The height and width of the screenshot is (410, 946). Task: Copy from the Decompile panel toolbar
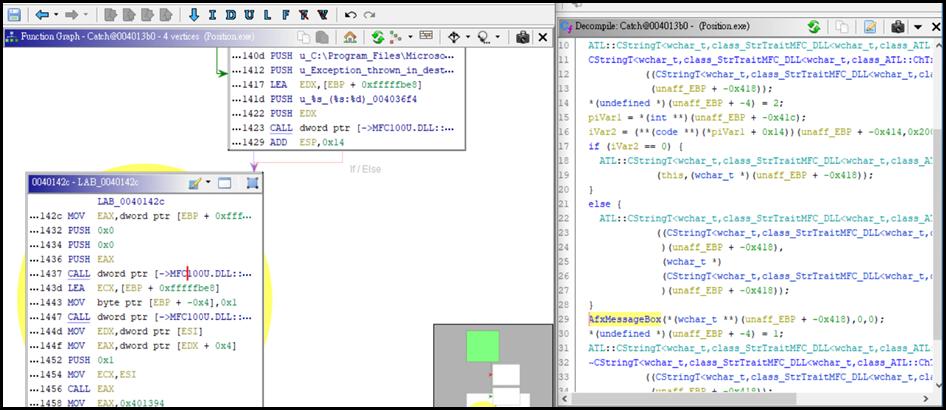842,27
